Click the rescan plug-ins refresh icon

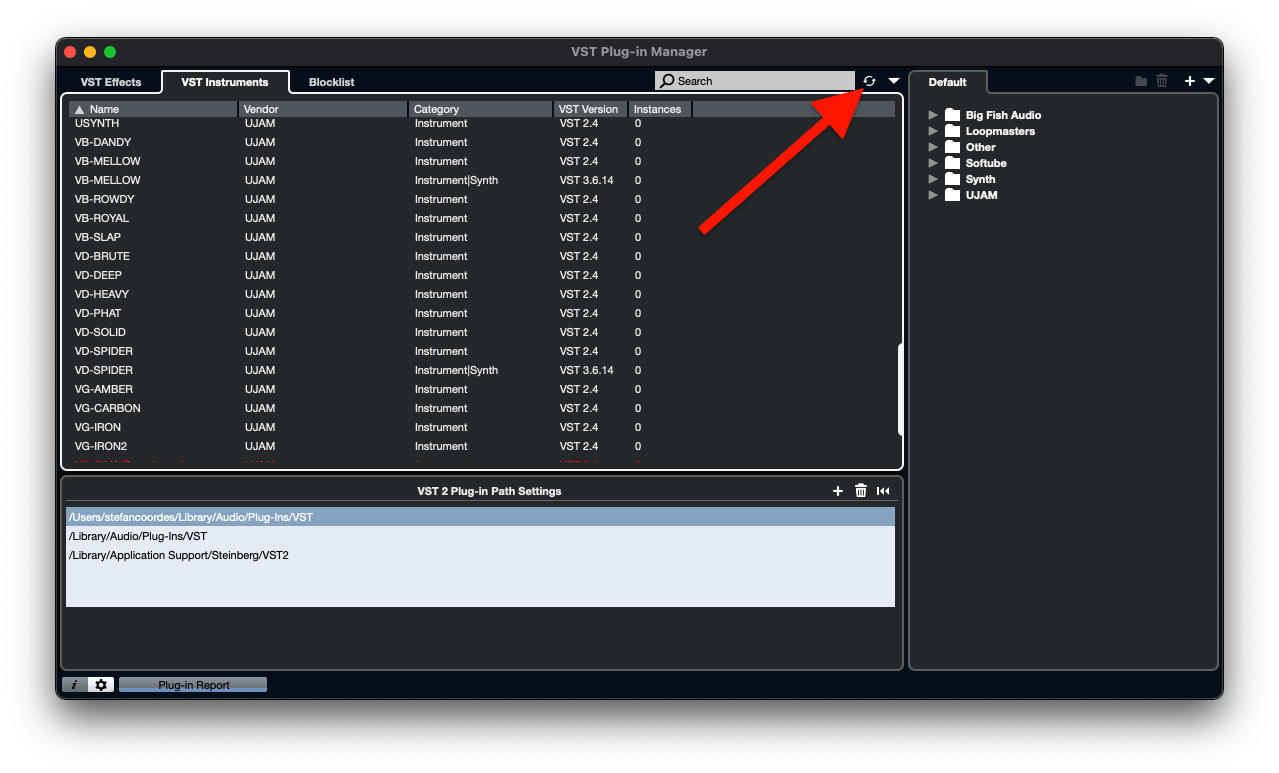click(x=869, y=81)
